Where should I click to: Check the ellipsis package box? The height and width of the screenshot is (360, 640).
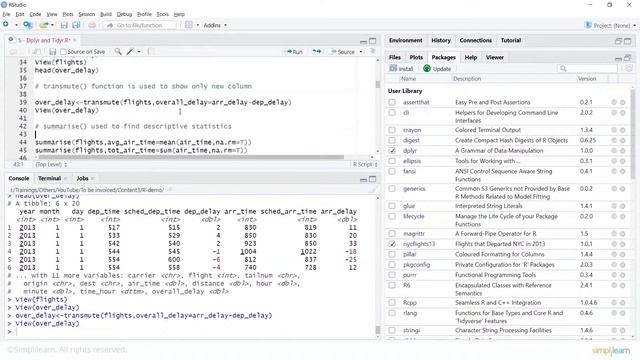coord(392,161)
